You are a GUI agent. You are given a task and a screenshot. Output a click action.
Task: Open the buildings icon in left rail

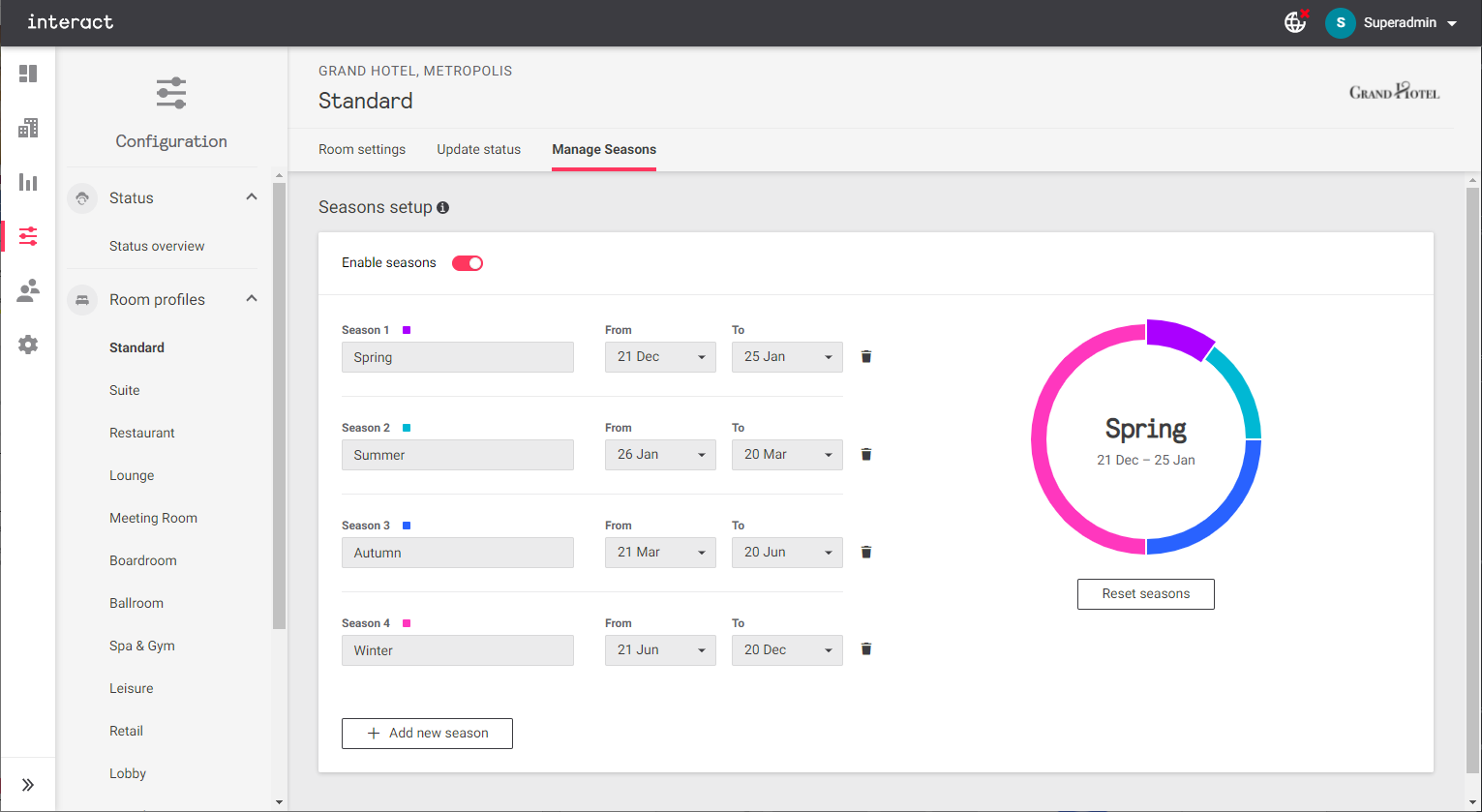pyautogui.click(x=28, y=128)
